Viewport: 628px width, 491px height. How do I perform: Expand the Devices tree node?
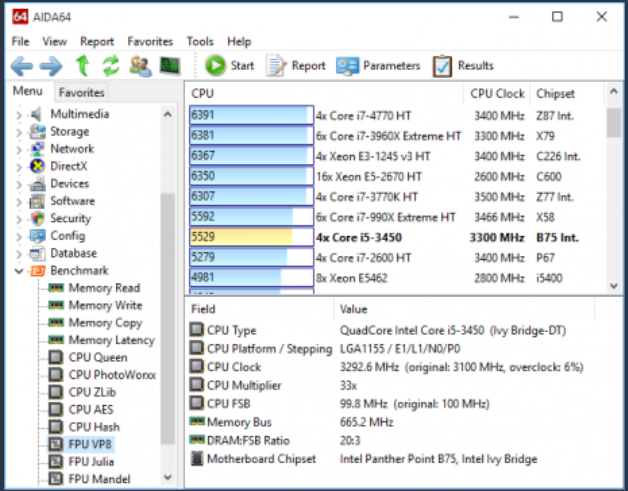pyautogui.click(x=18, y=184)
